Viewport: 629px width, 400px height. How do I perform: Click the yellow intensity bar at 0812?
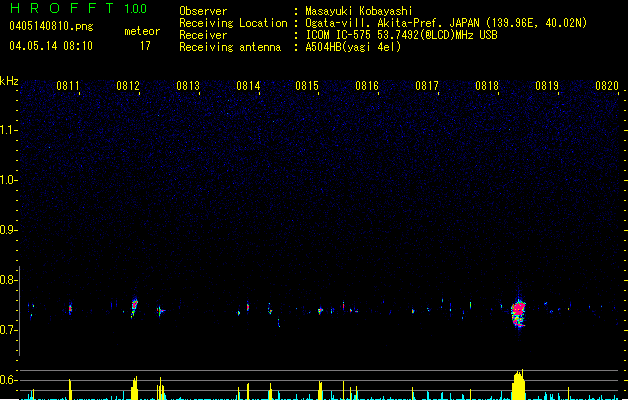click(134, 388)
